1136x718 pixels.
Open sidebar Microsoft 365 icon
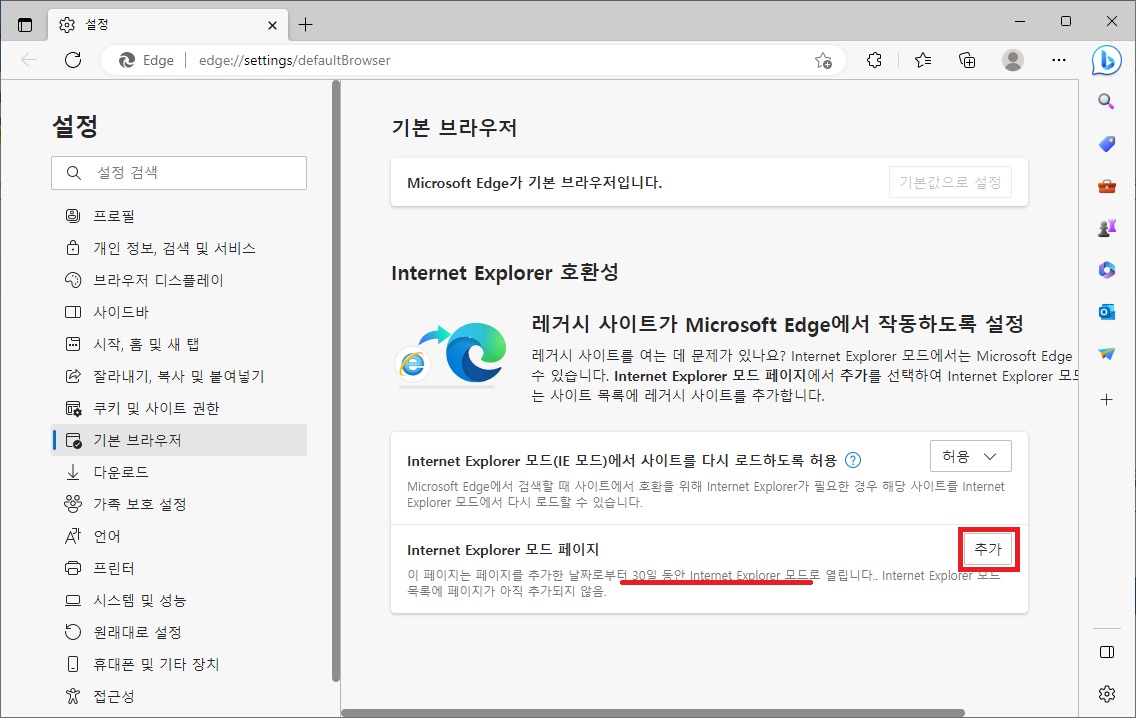tap(1106, 270)
